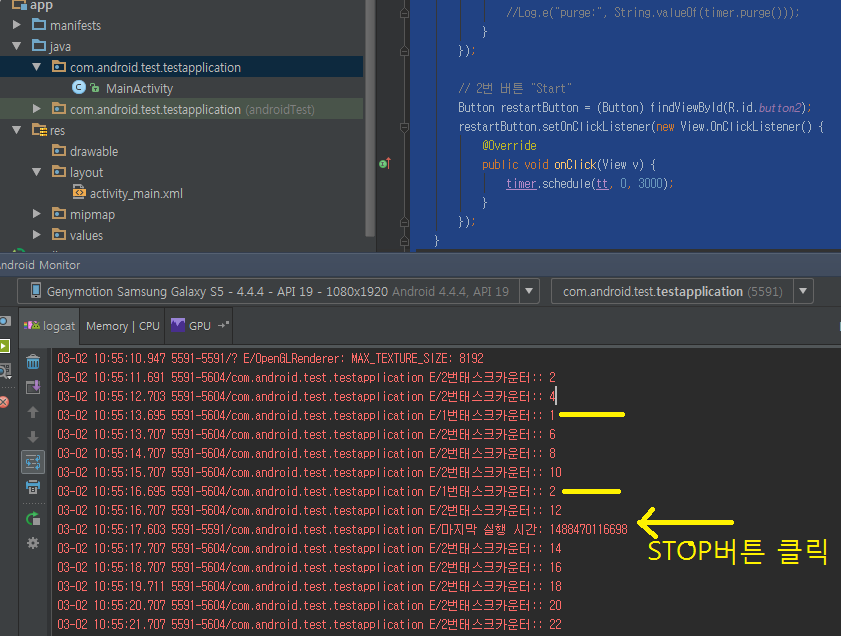Open logcat settings gear icon
841x636 pixels.
tap(33, 543)
